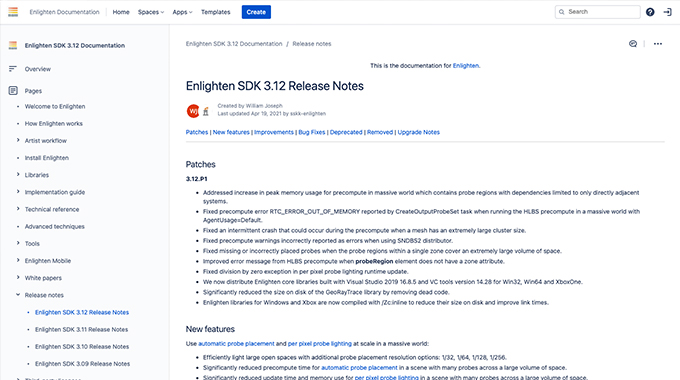Click the Enlighten logo icon in top bar
Image resolution: width=680 pixels, height=380 pixels.
tap(13, 12)
